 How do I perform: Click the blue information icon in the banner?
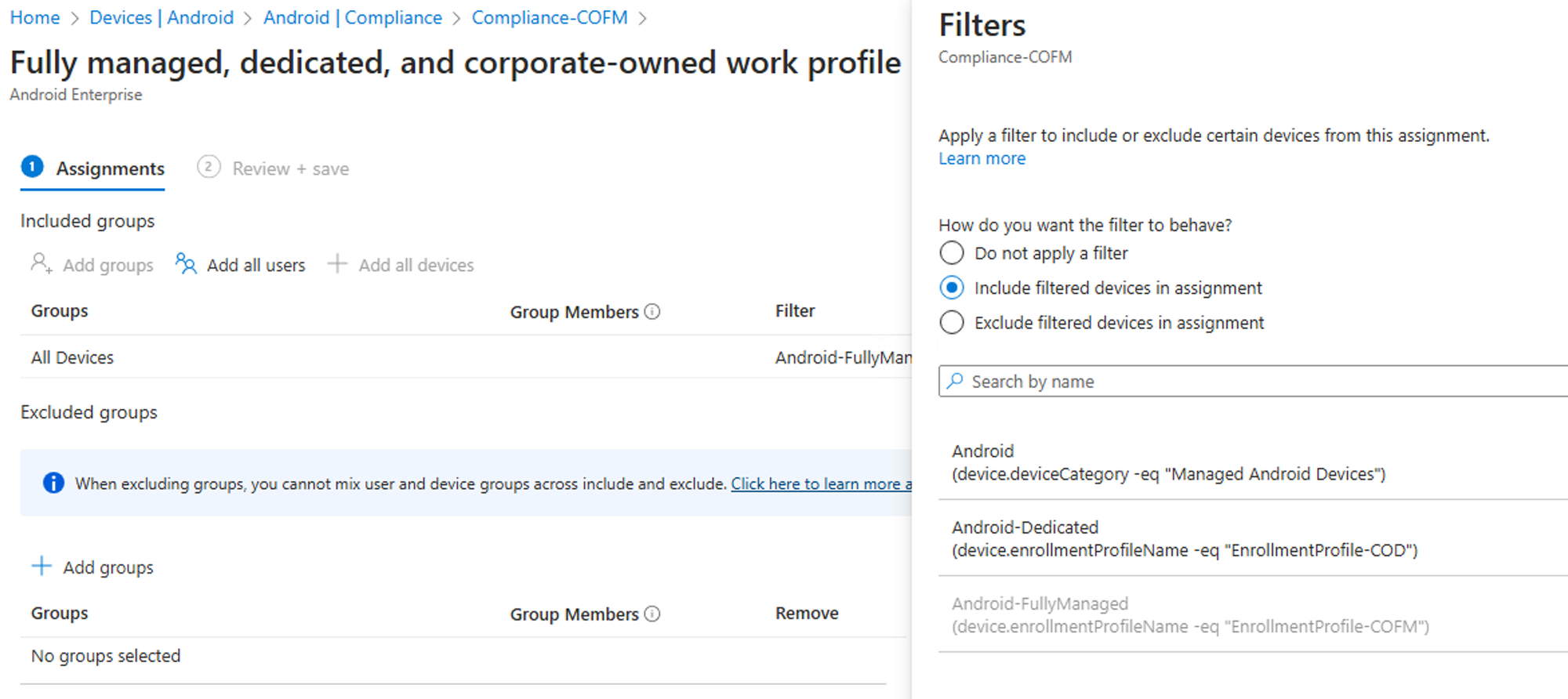pyautogui.click(x=53, y=483)
